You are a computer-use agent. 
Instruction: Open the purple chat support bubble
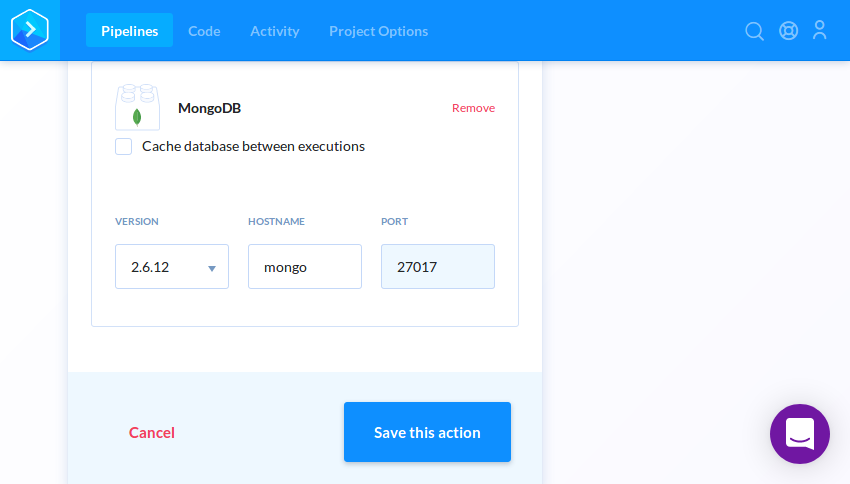tap(800, 434)
